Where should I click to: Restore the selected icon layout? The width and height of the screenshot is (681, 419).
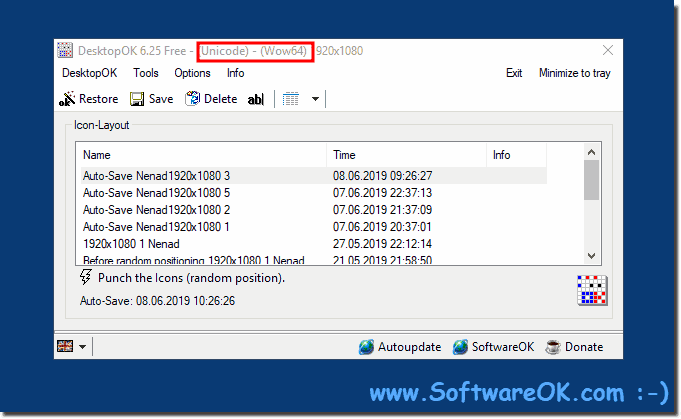tap(89, 99)
